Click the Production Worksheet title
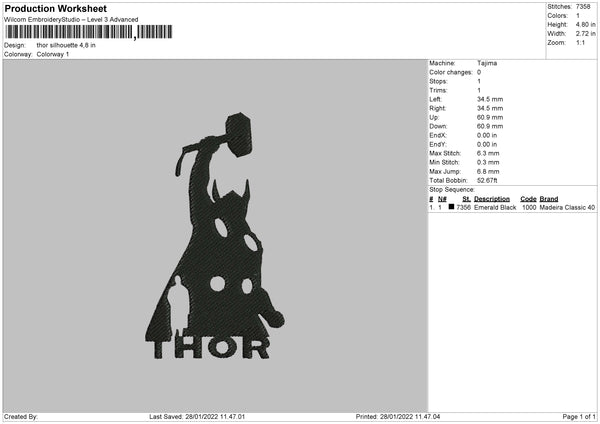This screenshot has height=424, width=600. click(x=55, y=8)
